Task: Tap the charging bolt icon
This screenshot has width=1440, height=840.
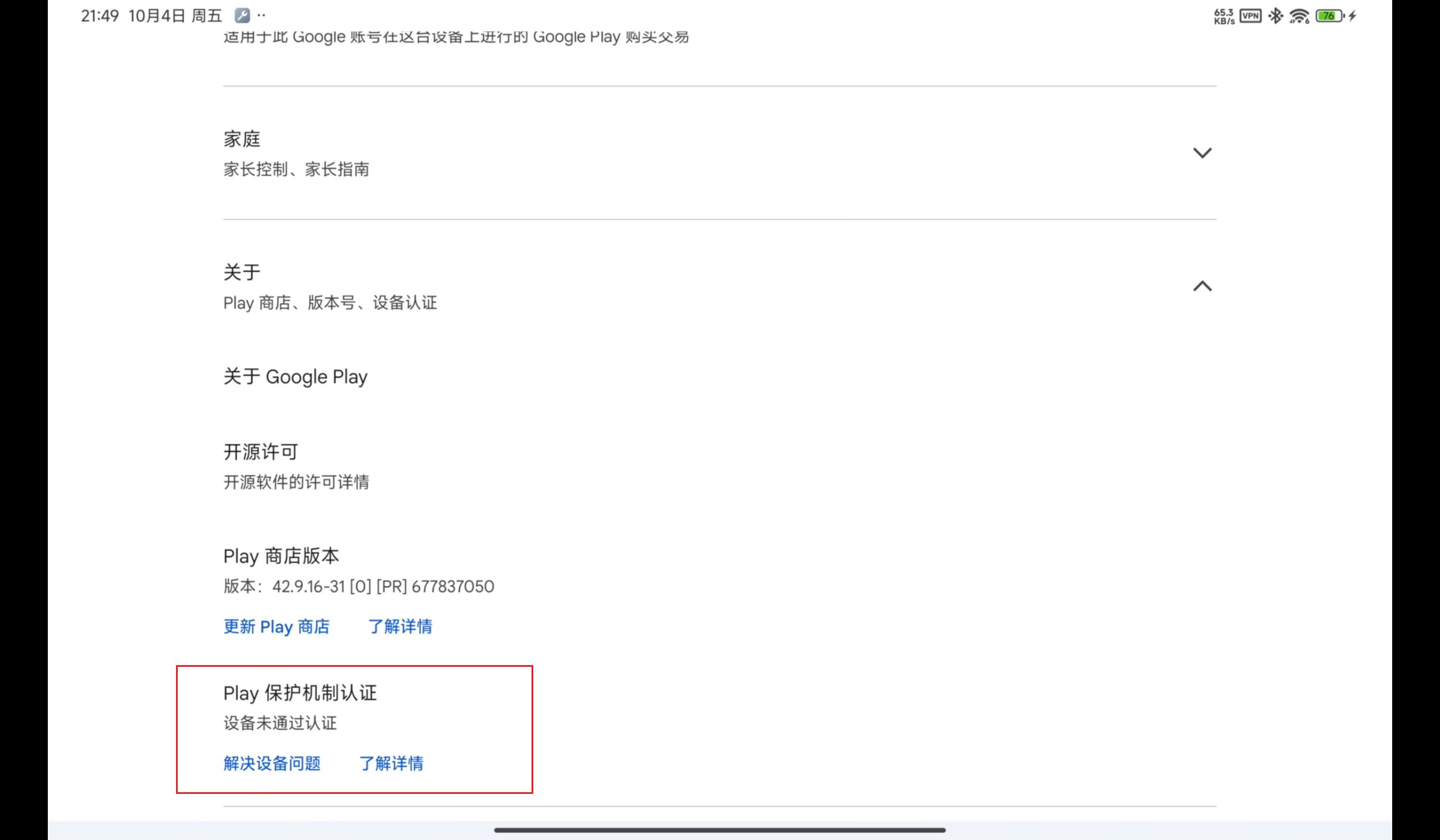Action: 1353,15
